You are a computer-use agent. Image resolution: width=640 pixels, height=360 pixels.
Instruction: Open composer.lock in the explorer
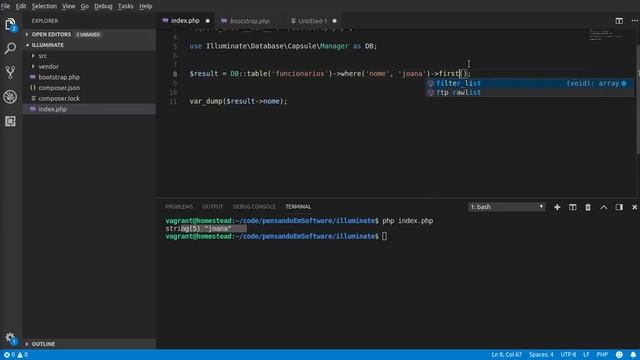click(59, 98)
